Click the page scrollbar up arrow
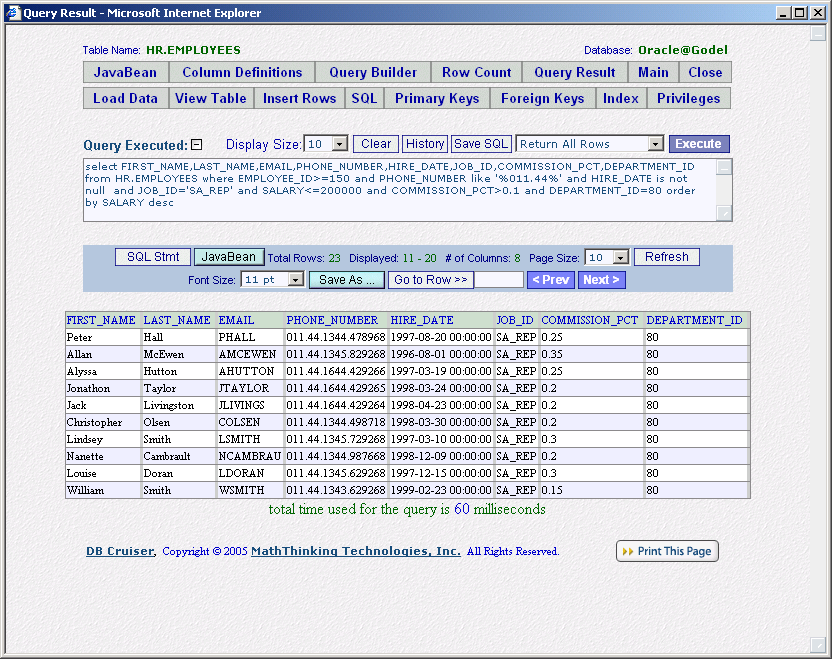The image size is (832, 659). [x=818, y=33]
